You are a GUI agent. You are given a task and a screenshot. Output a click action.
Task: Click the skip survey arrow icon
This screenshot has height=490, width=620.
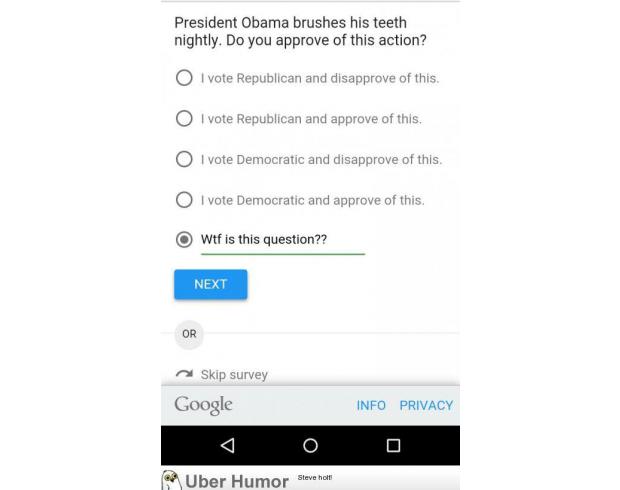(x=184, y=374)
